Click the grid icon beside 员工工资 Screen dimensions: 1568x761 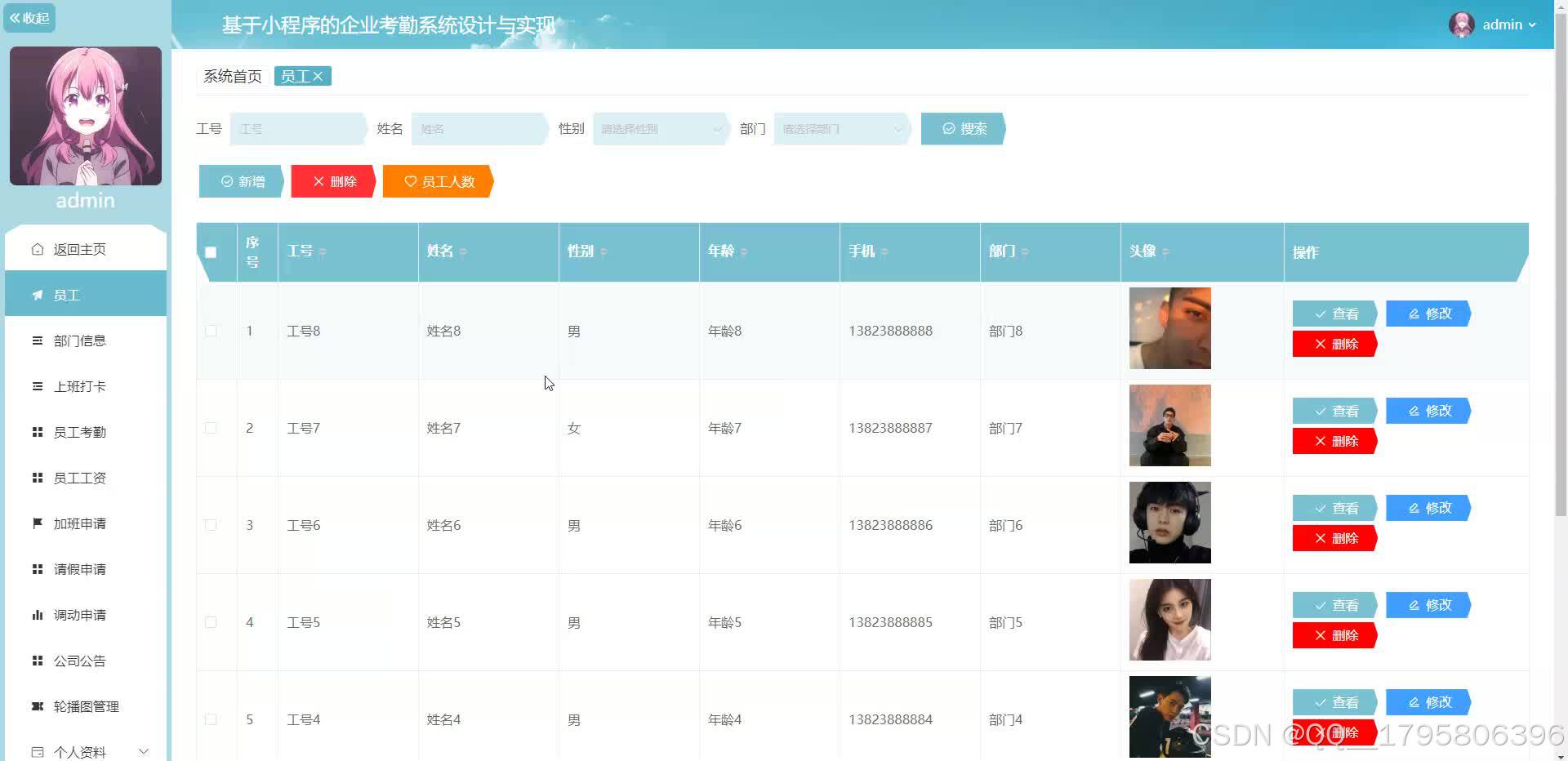[x=38, y=478]
